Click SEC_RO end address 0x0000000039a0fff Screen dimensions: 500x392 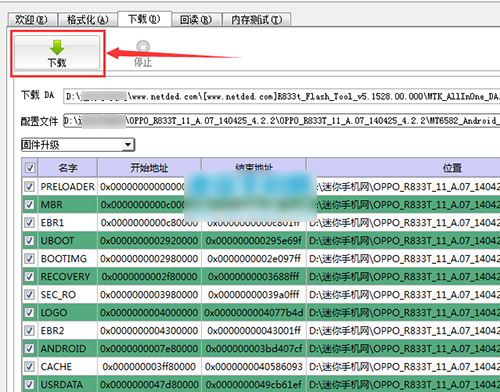point(254,295)
